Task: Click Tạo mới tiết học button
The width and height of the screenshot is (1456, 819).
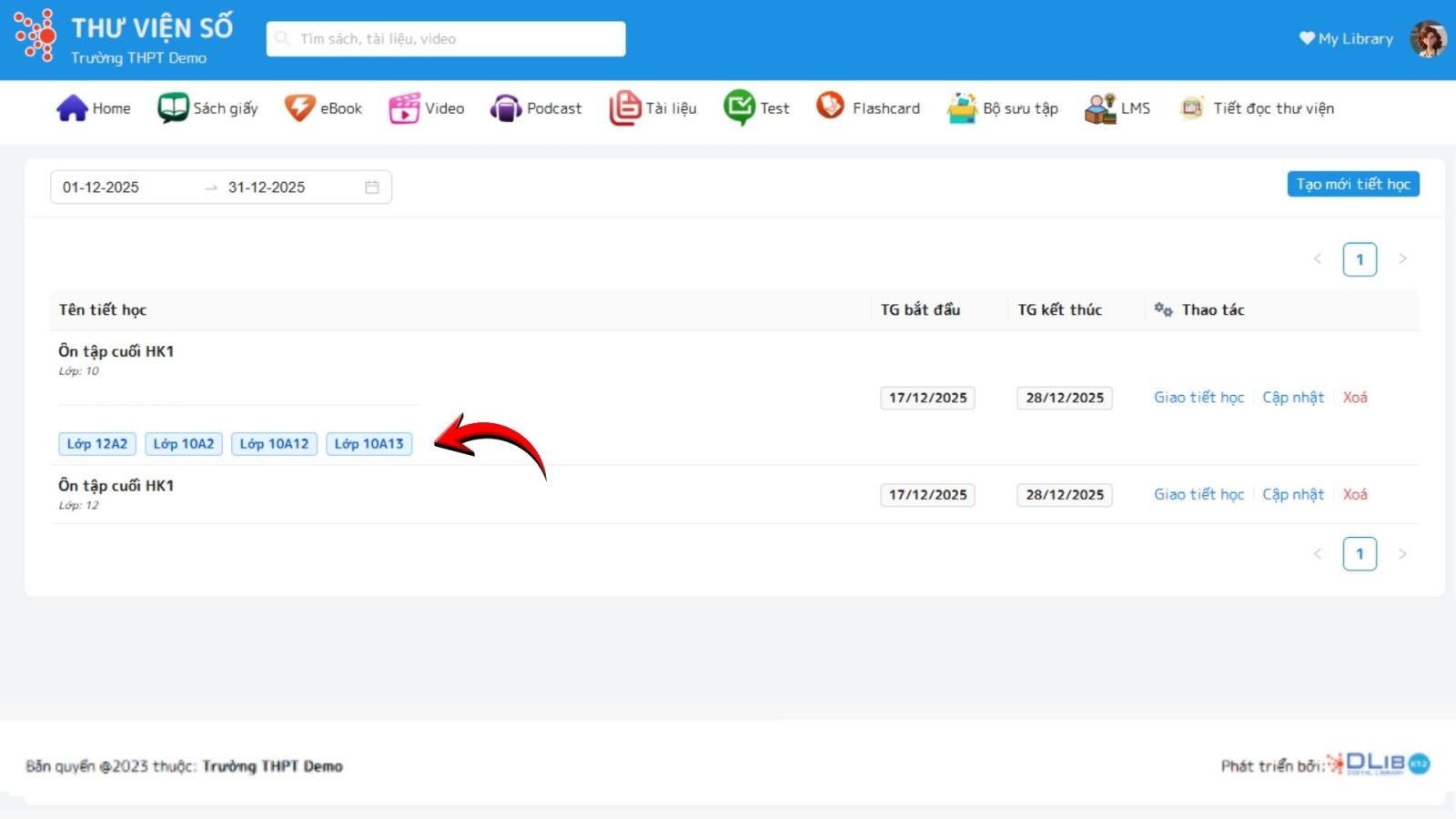Action: point(1352,185)
